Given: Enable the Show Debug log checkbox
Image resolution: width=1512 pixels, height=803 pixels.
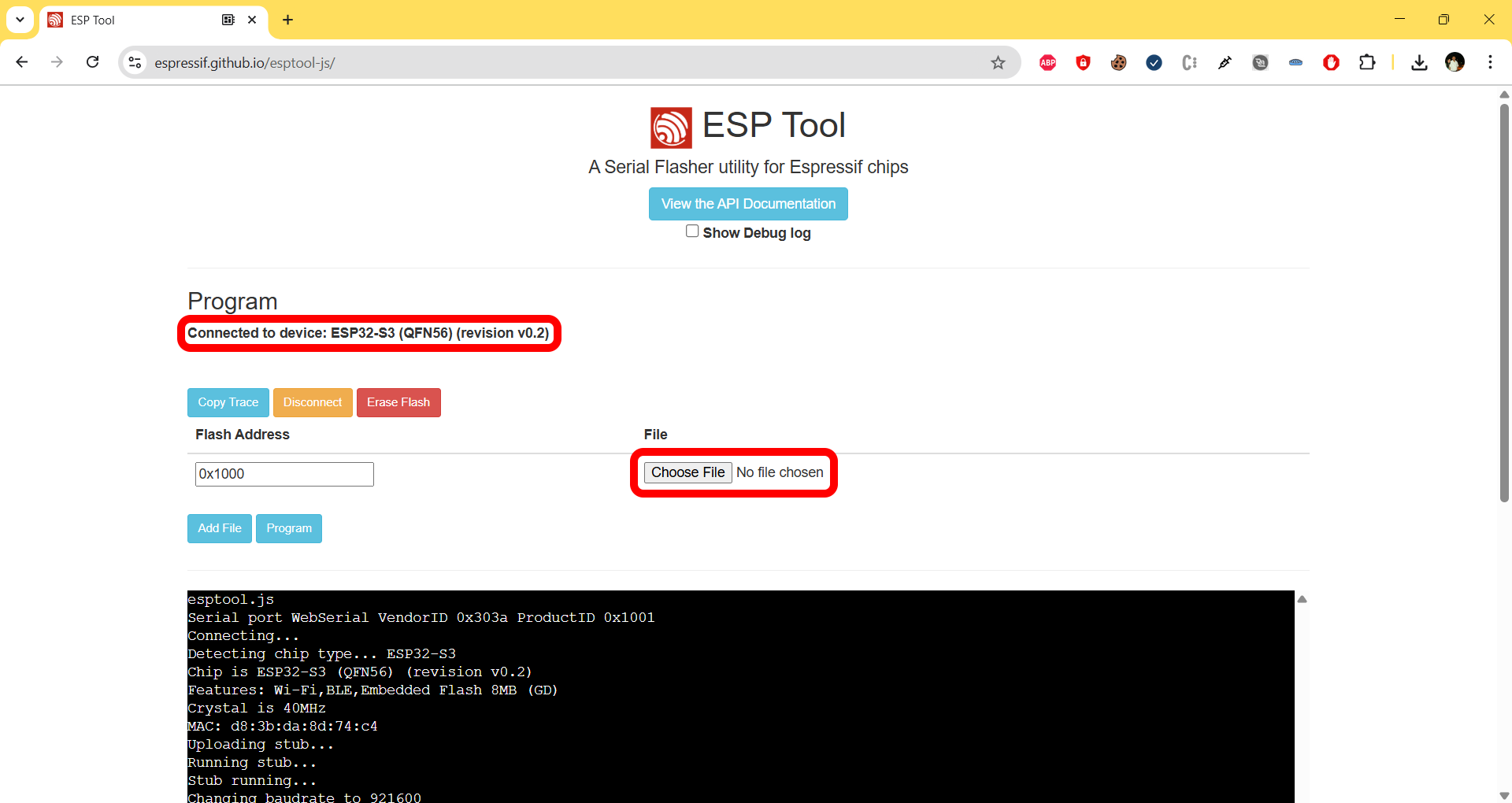Looking at the screenshot, I should click(692, 231).
